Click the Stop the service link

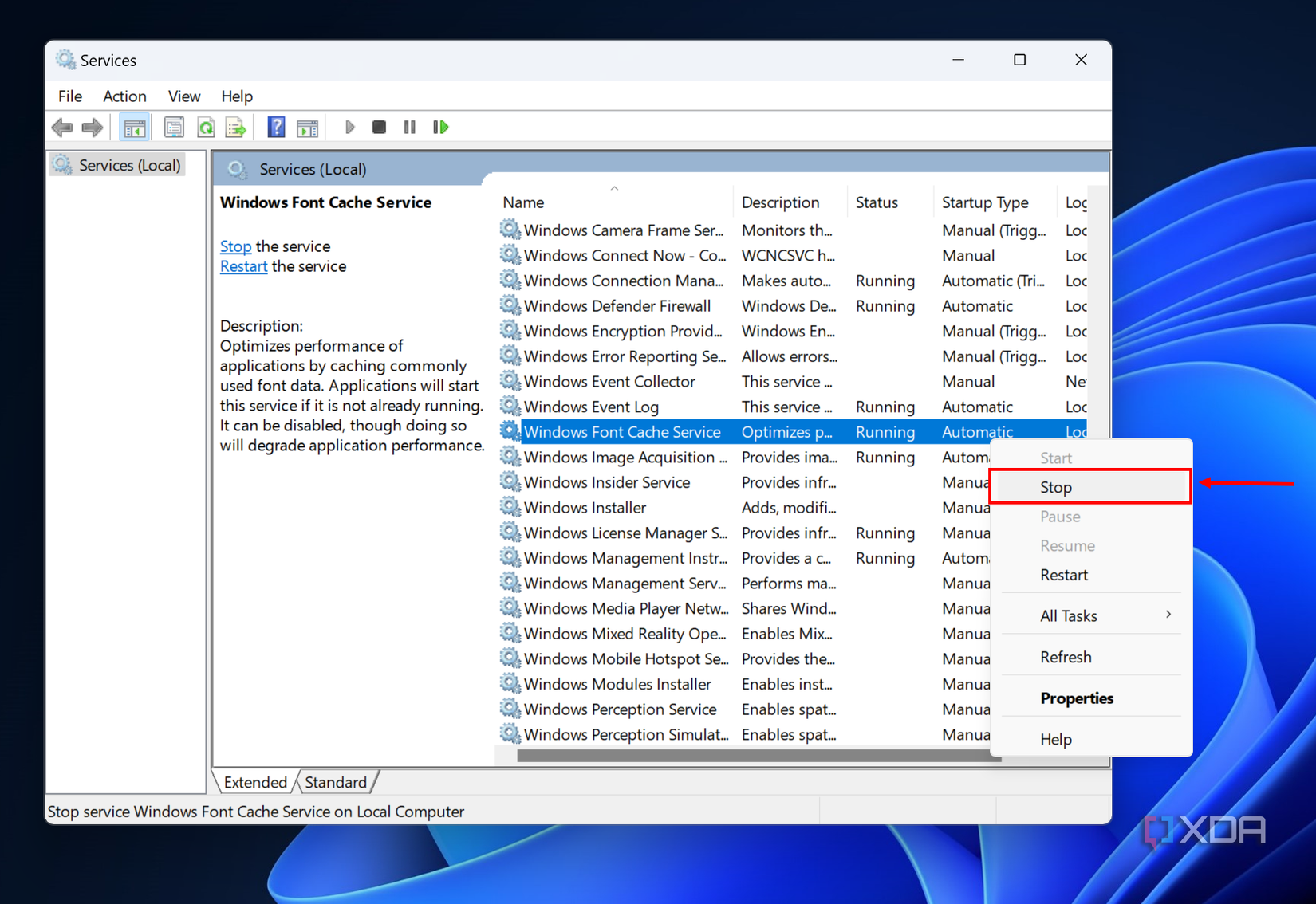[x=235, y=246]
